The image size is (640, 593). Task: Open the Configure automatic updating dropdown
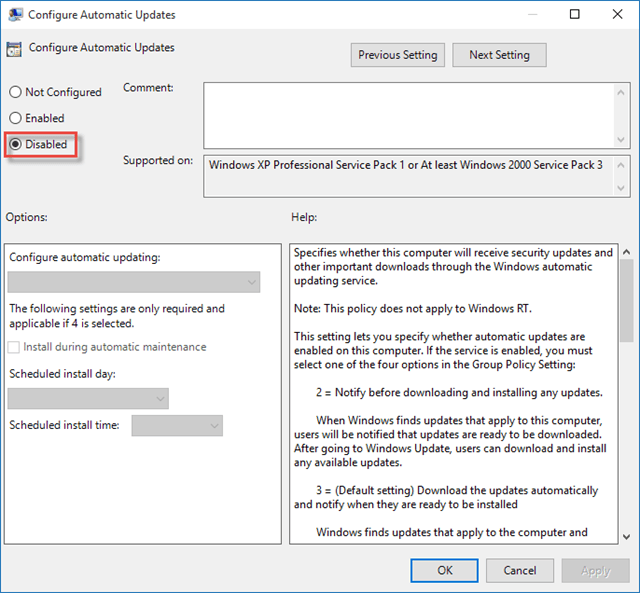[134, 282]
